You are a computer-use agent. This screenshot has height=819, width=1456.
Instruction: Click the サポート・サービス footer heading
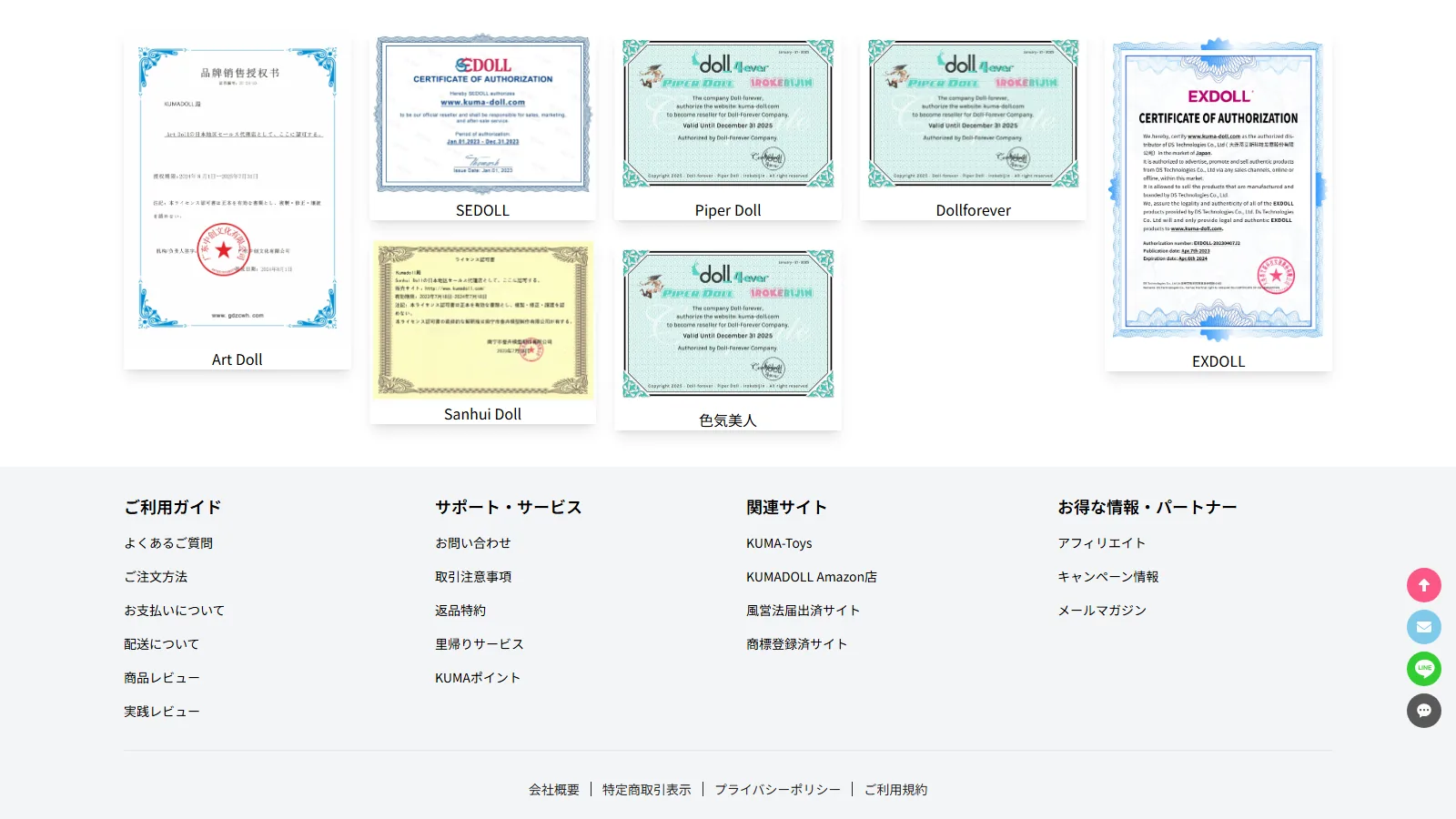pyautogui.click(x=508, y=507)
